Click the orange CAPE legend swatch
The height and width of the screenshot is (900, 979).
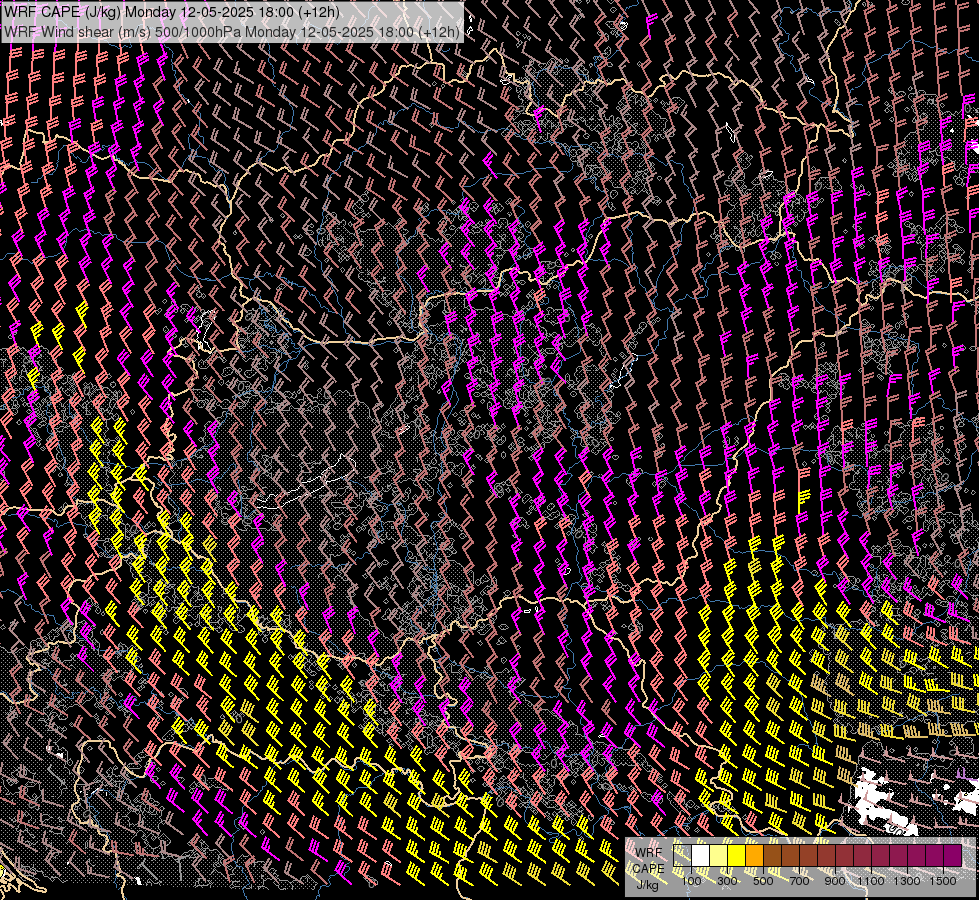pyautogui.click(x=754, y=855)
